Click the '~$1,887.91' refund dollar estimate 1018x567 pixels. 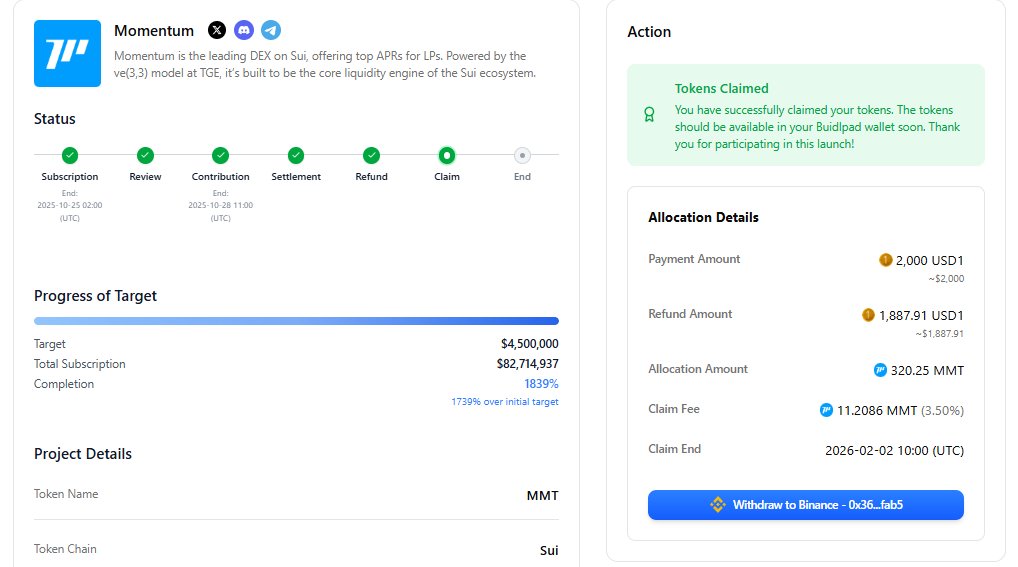[940, 334]
